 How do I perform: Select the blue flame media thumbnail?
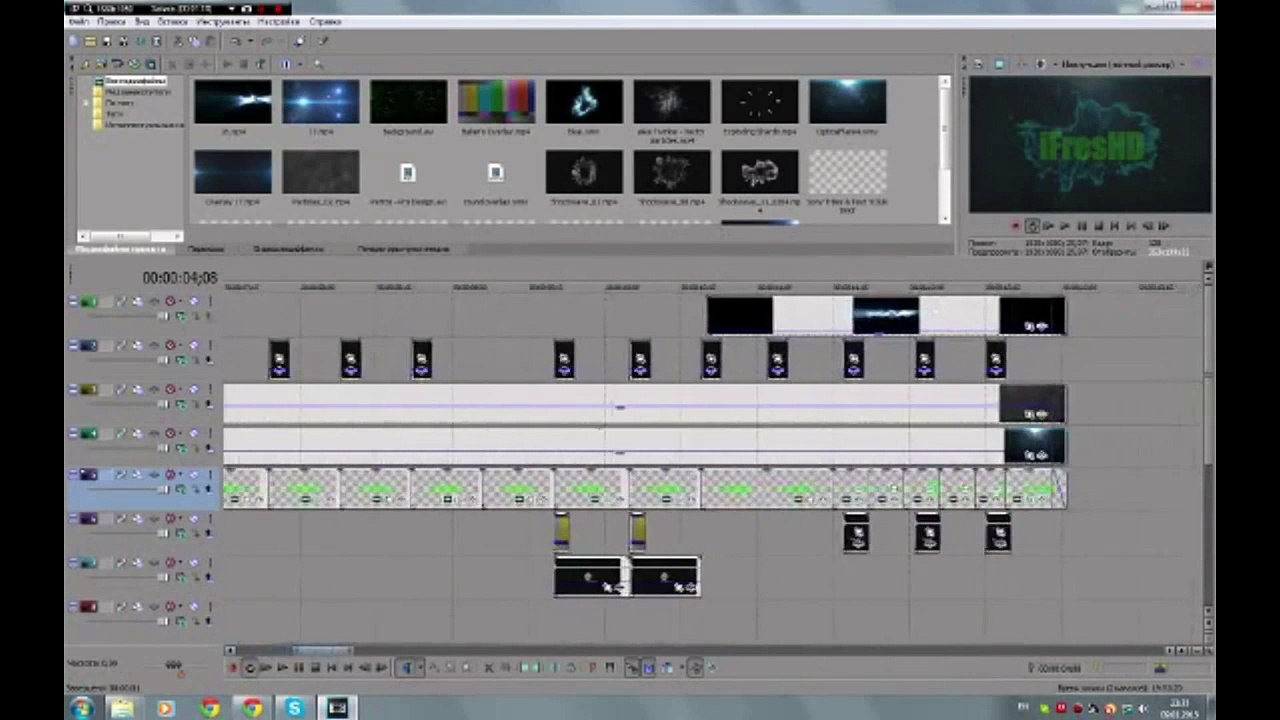584,102
